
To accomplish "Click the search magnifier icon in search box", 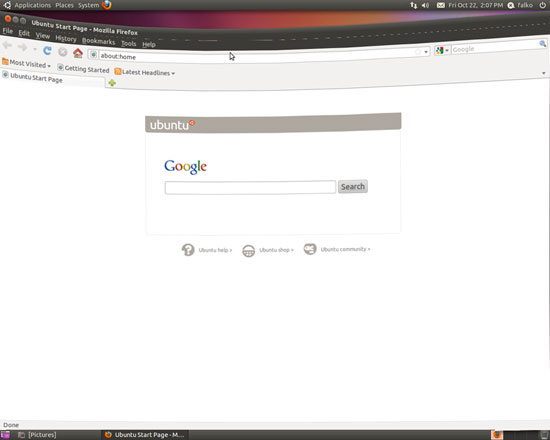I will 542,44.
